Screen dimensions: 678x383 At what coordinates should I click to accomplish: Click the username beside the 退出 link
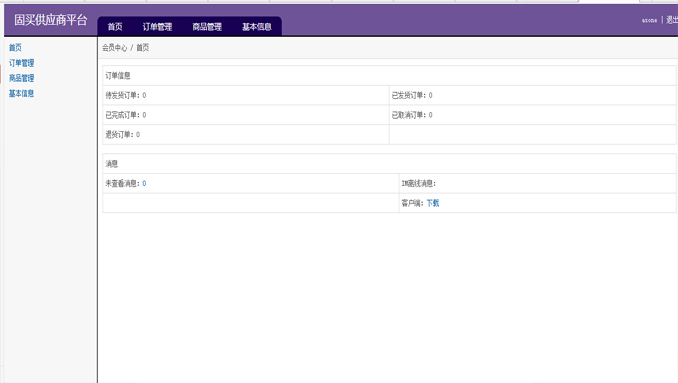click(x=649, y=20)
